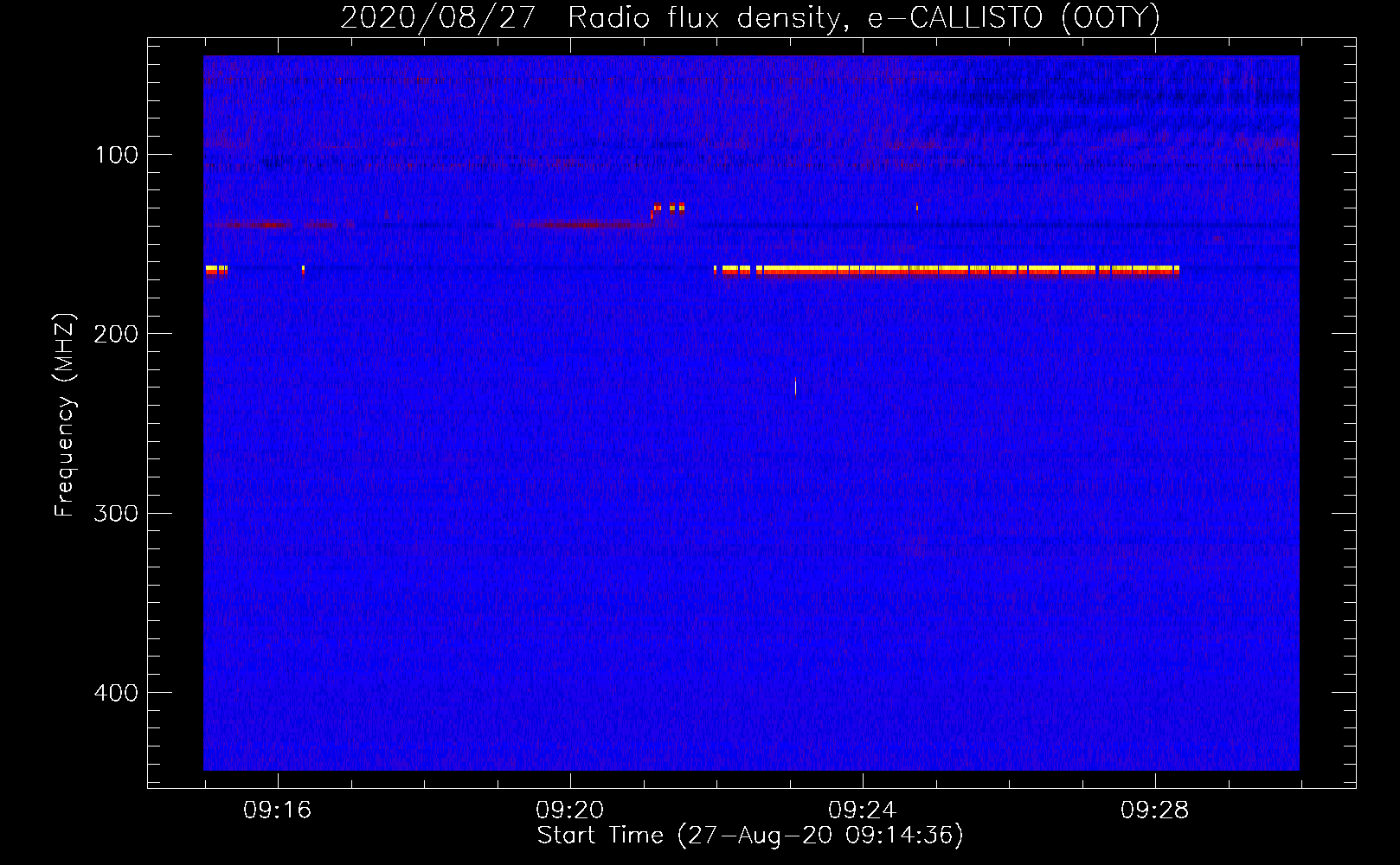Click the 09:28 time tick label
The width and height of the screenshot is (1400, 865).
click(1154, 811)
